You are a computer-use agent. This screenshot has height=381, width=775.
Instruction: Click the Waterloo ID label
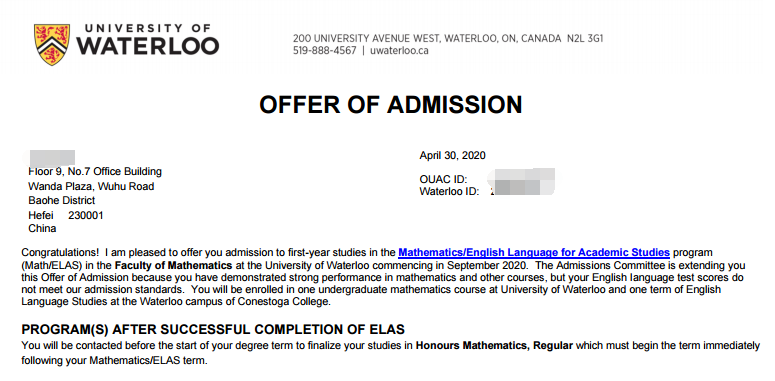(x=449, y=191)
